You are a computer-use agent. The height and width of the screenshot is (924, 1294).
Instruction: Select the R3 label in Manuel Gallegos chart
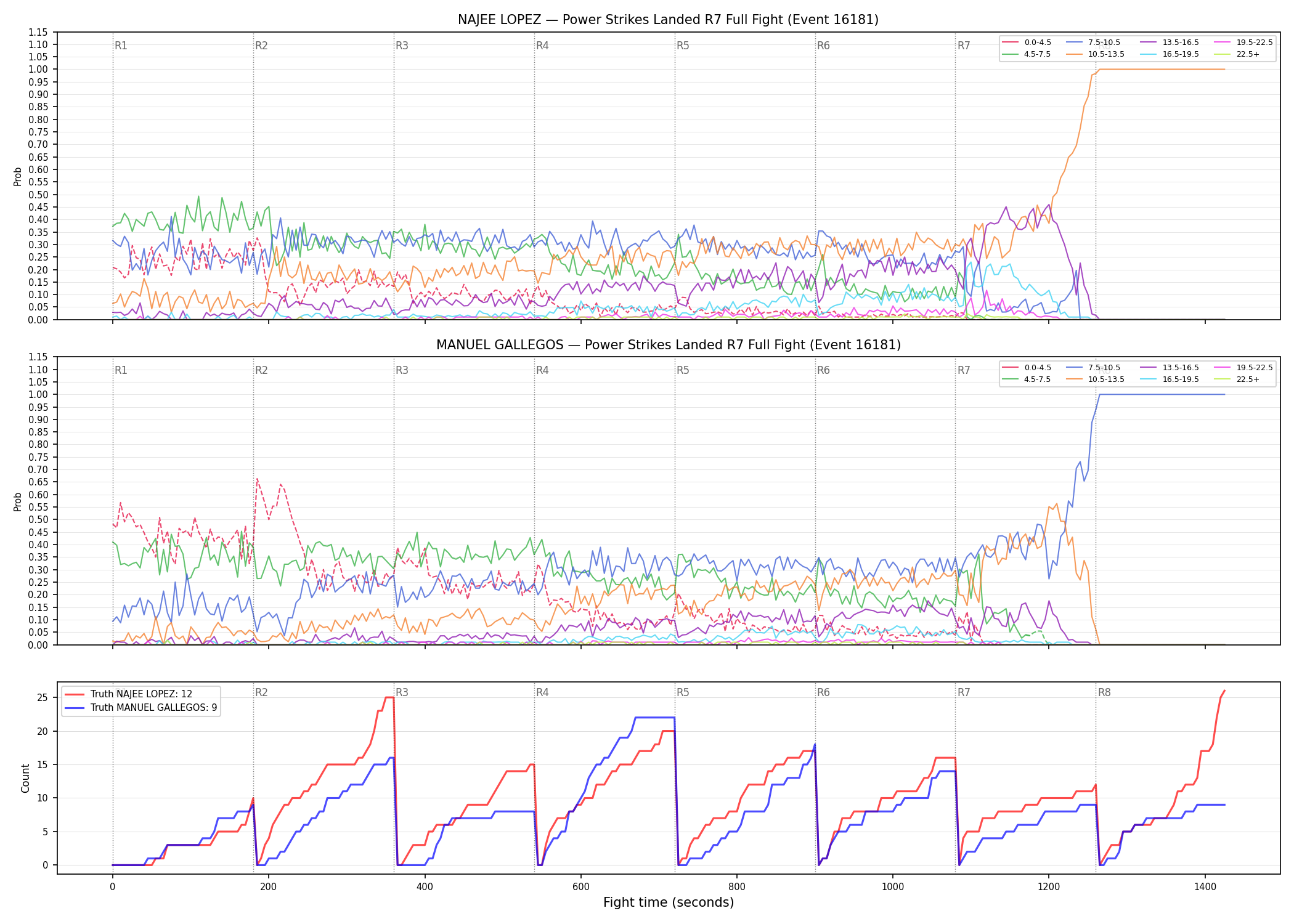tap(402, 370)
